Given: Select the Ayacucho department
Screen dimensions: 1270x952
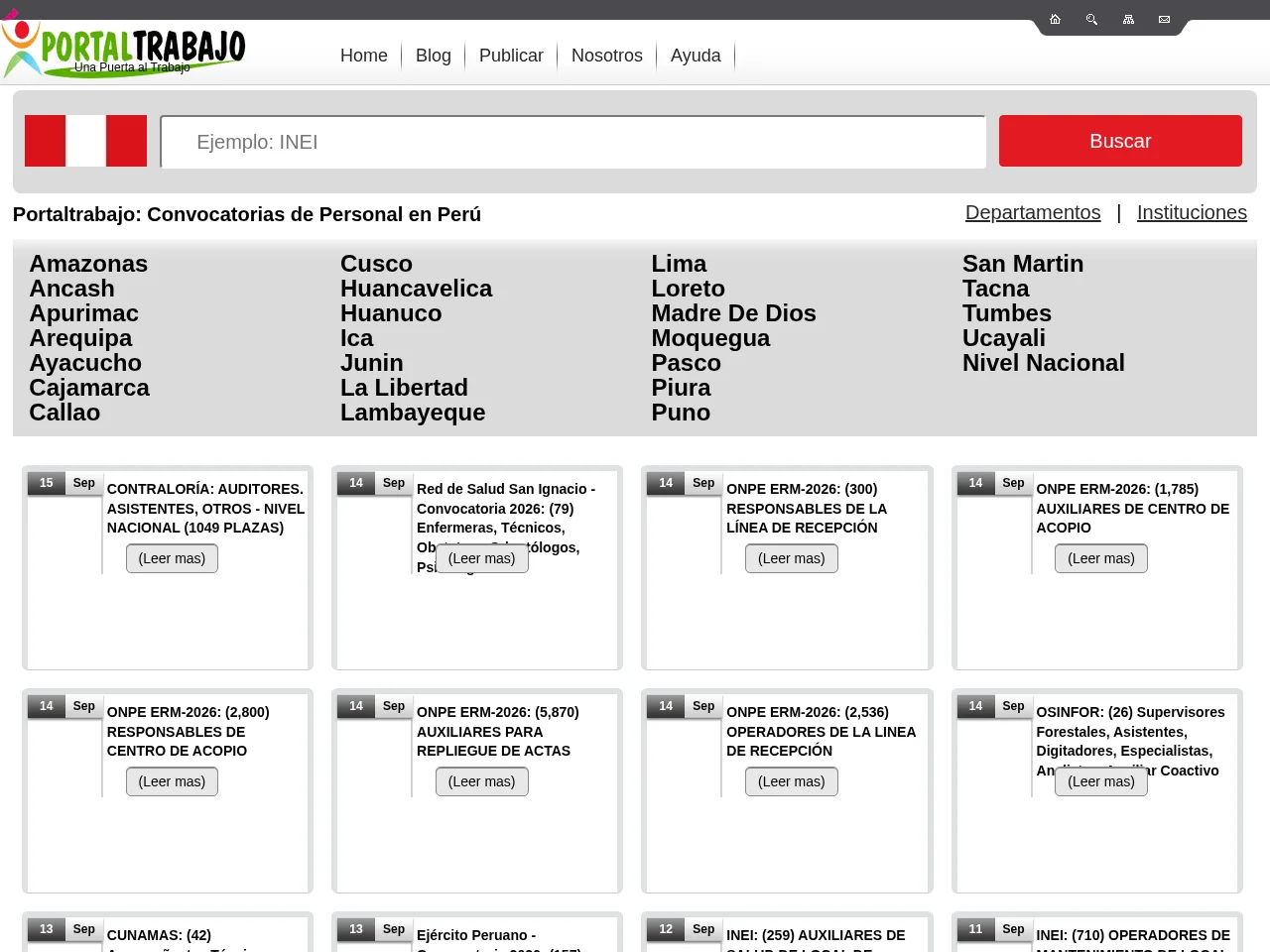Looking at the screenshot, I should point(85,363).
